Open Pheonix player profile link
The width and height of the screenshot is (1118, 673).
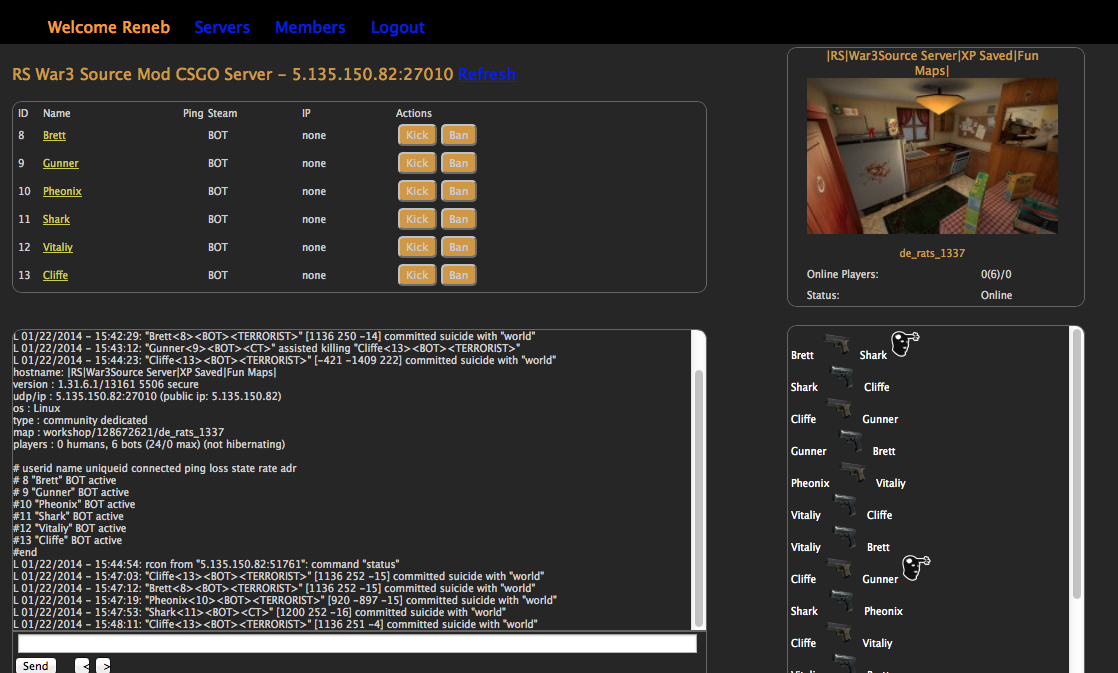62,191
